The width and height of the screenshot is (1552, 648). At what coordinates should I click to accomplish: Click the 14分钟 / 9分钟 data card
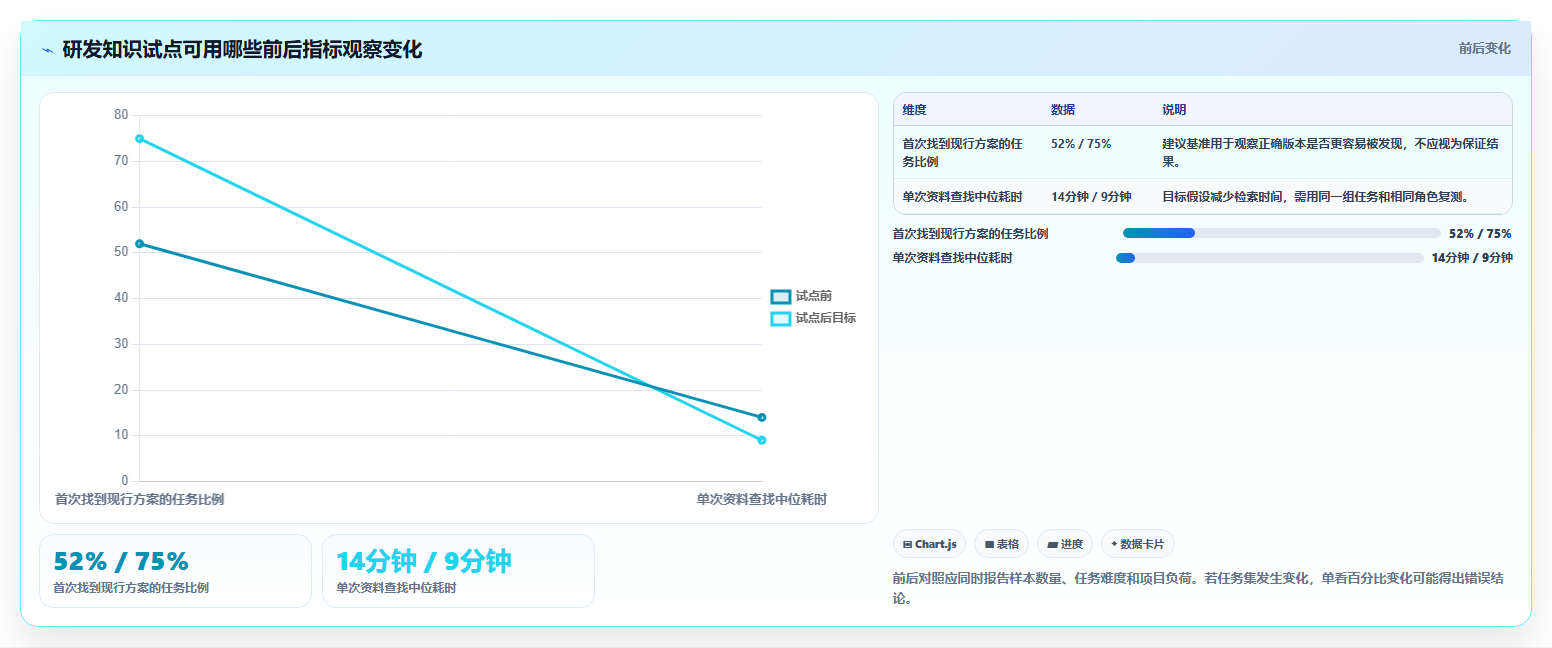[458, 571]
